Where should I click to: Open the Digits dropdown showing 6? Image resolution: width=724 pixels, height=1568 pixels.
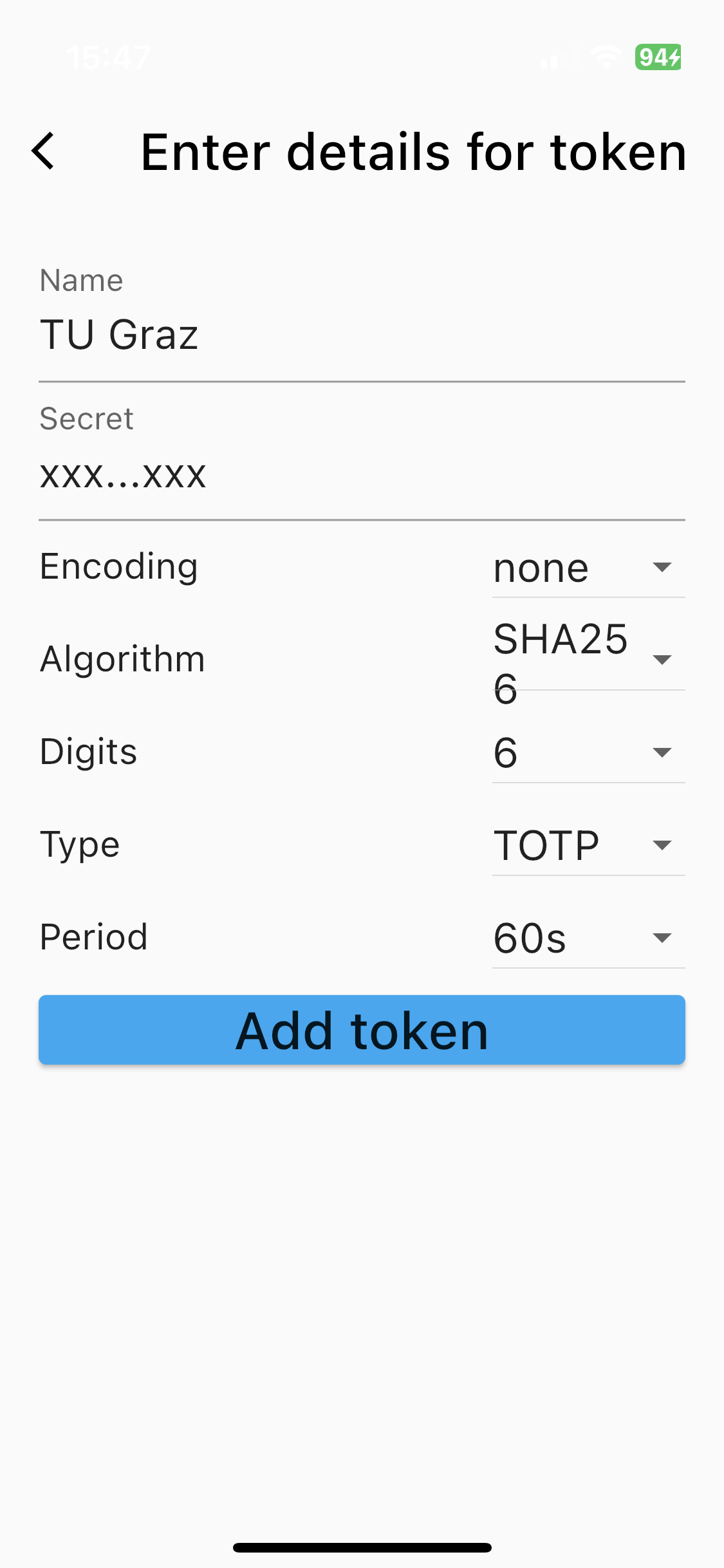pyautogui.click(x=588, y=753)
